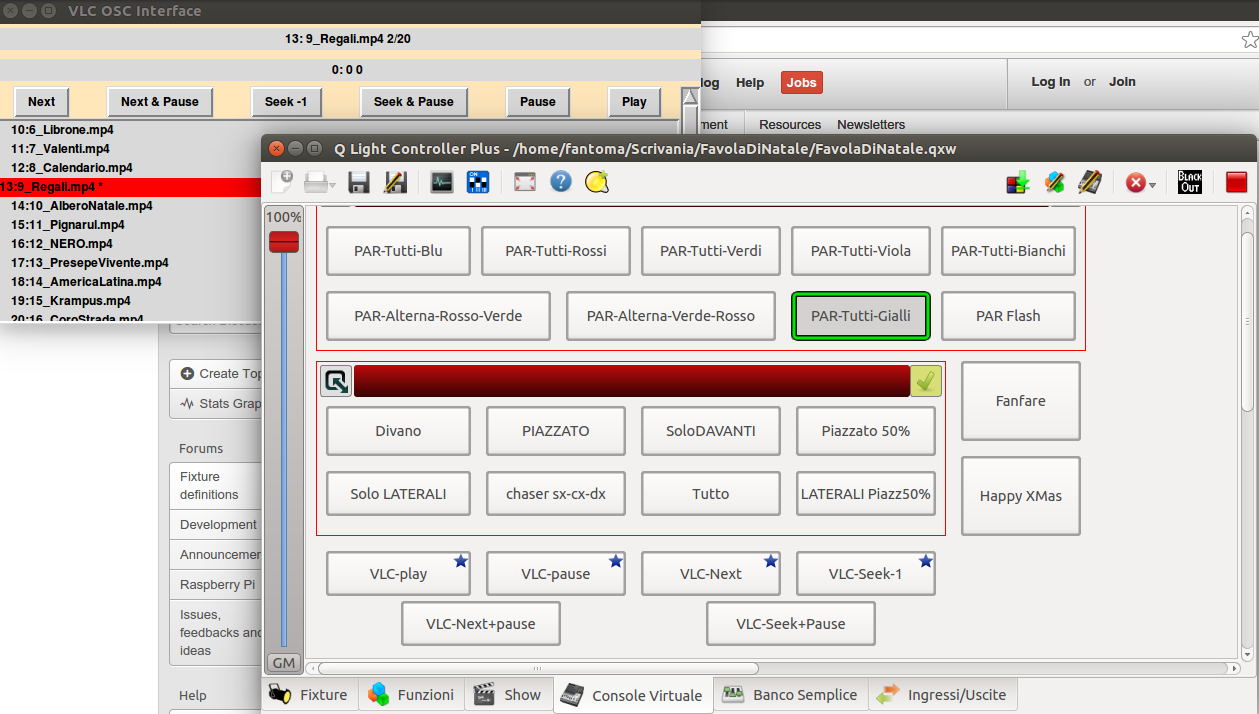Viewport: 1259px width, 714px height.
Task: Click LATERALI Piazz50% button
Action: tap(866, 494)
